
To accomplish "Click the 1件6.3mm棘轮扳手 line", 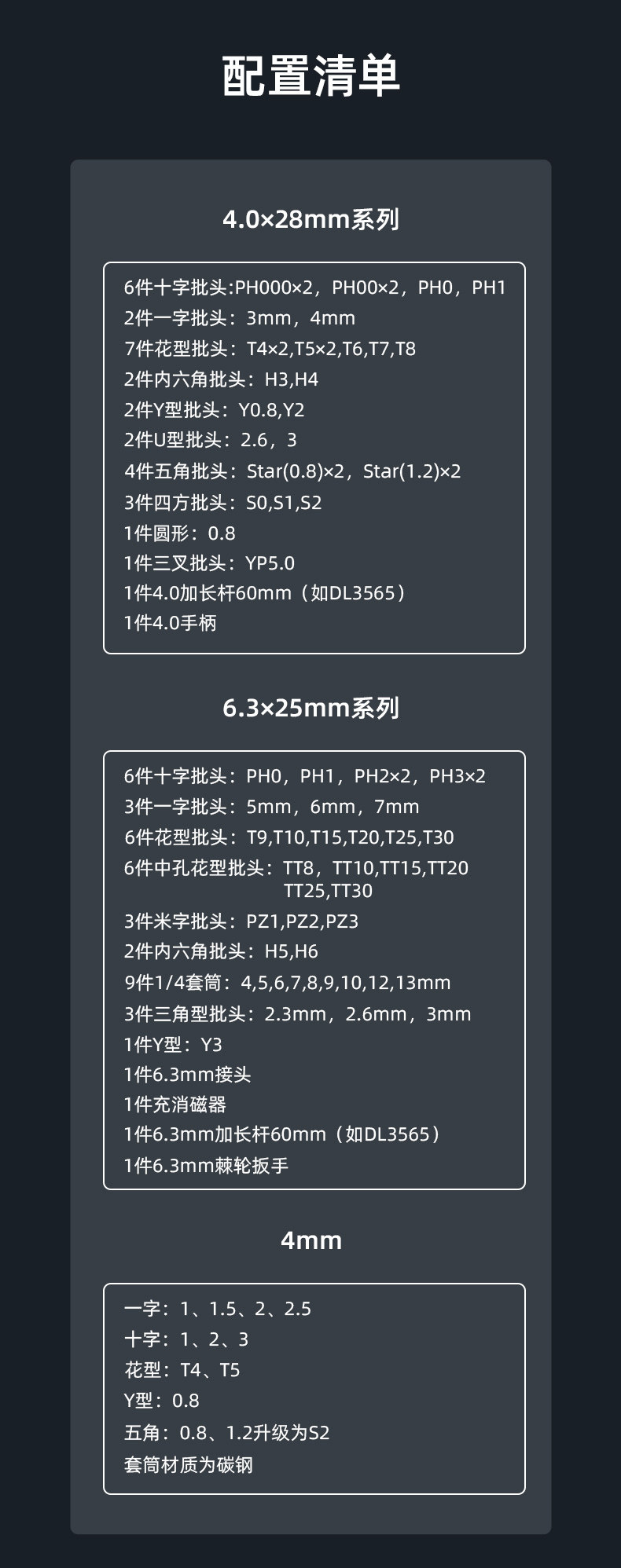I will point(206,1166).
